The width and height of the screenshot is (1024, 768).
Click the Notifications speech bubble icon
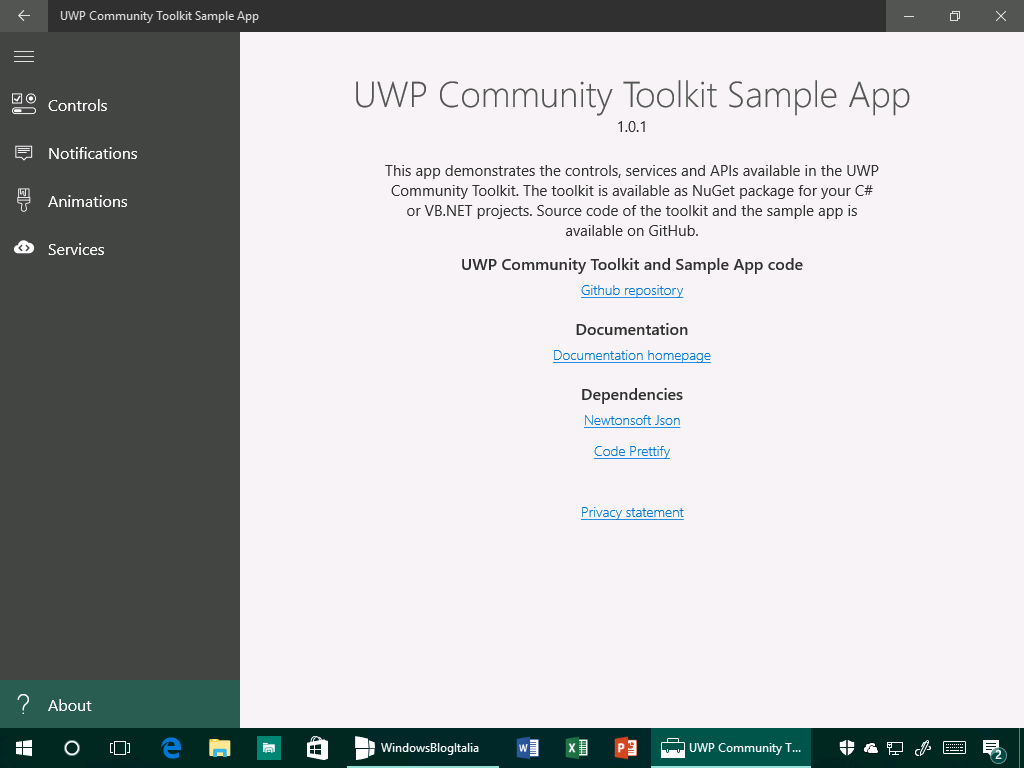click(x=24, y=153)
